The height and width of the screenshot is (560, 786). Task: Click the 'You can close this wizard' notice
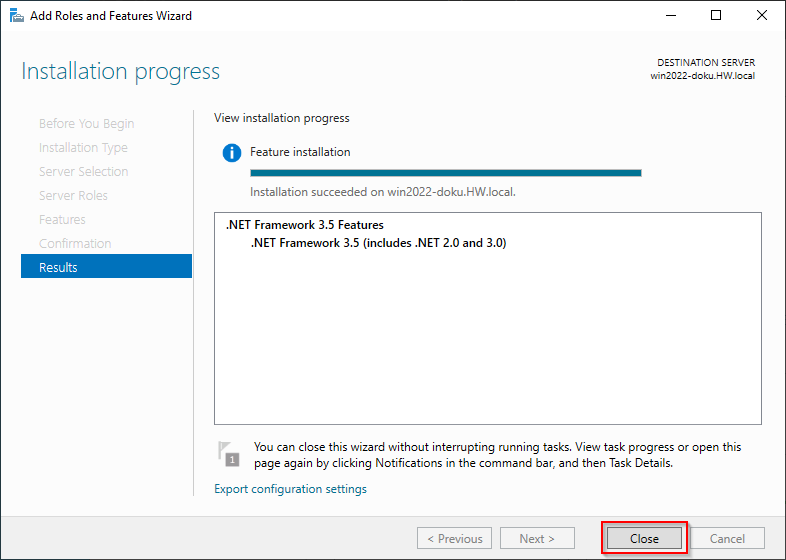point(497,455)
